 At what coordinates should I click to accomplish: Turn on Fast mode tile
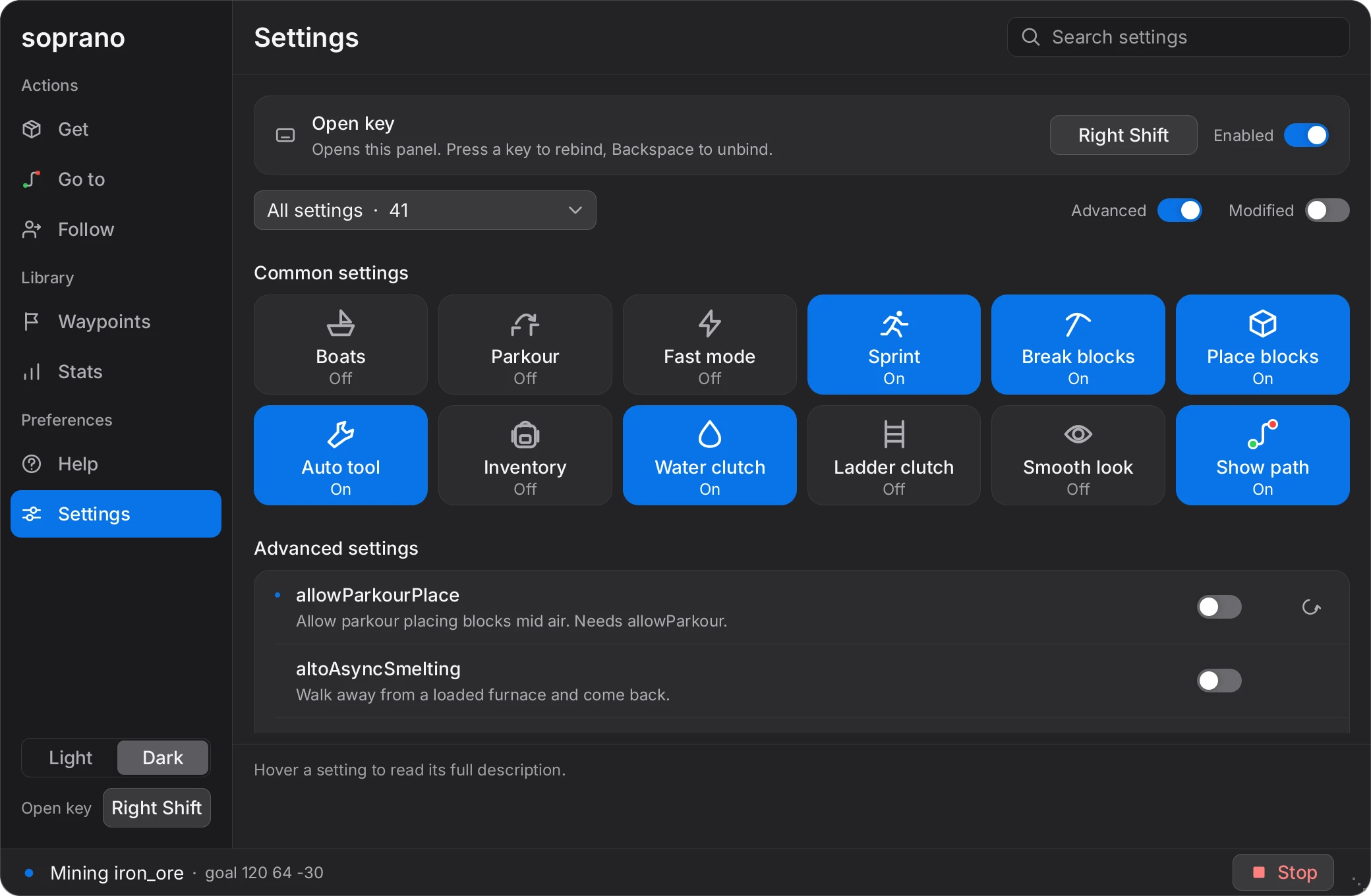[709, 345]
